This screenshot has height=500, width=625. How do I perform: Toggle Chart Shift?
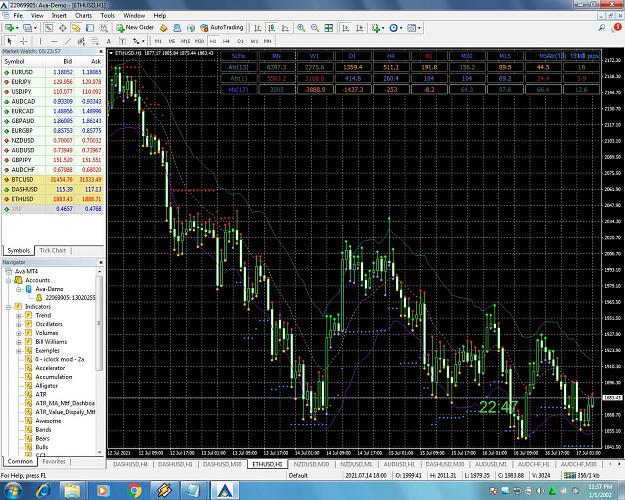360,28
